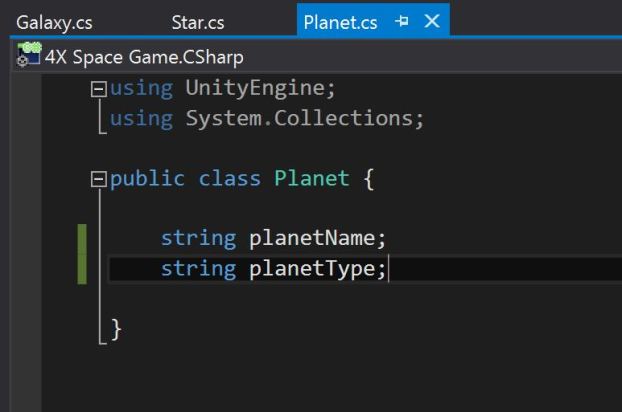Click System.Collections in the second using line
Image resolution: width=622 pixels, height=412 pixels.
[x=304, y=118]
